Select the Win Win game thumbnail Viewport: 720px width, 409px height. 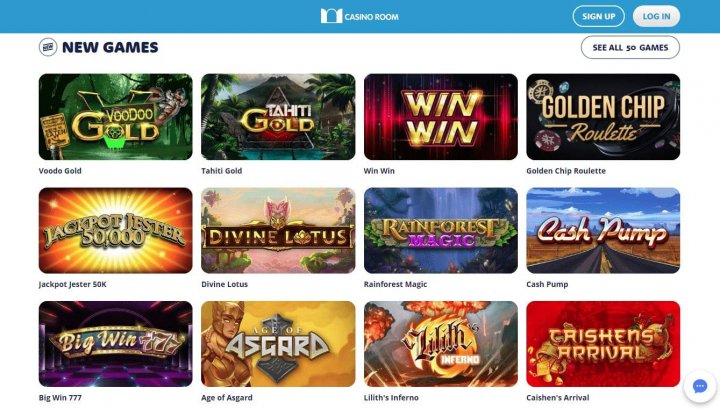tap(441, 117)
